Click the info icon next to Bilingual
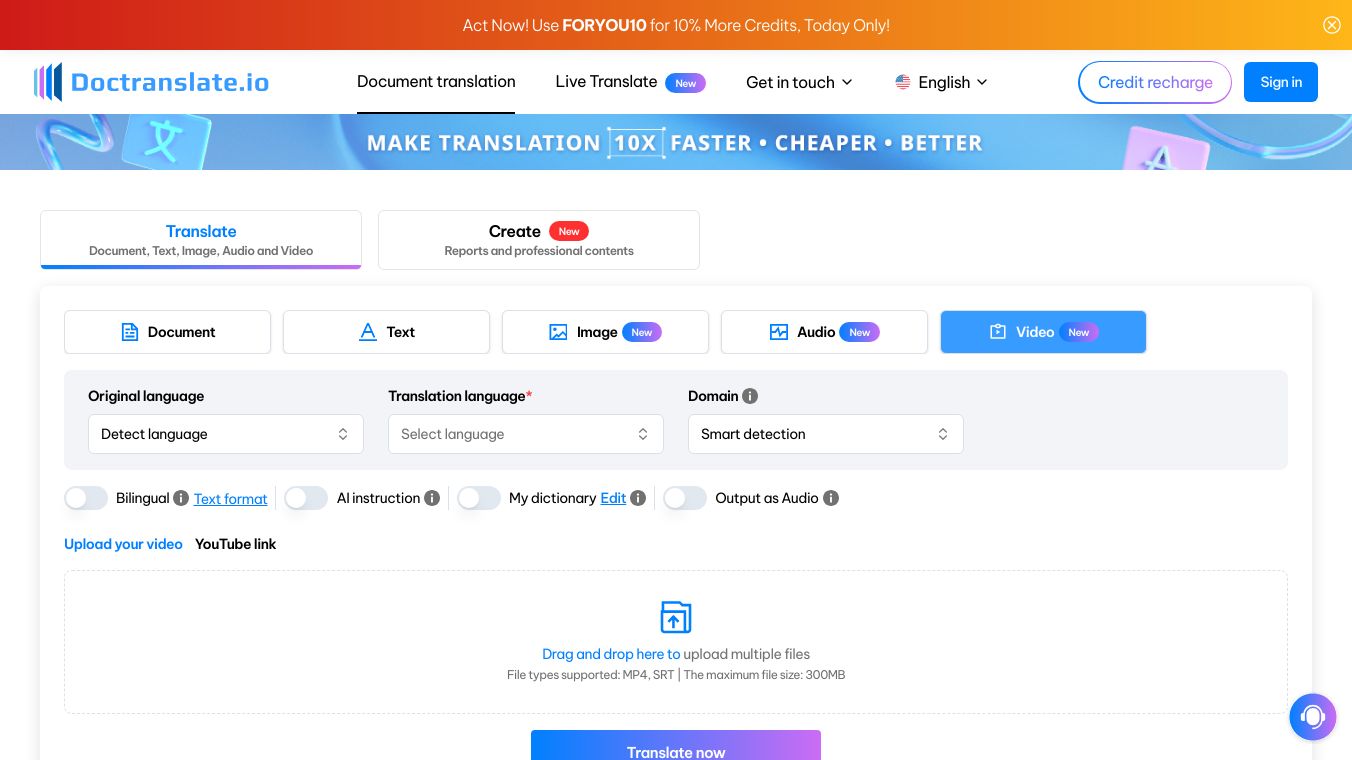Screen dimensions: 1352x760 (181, 498)
